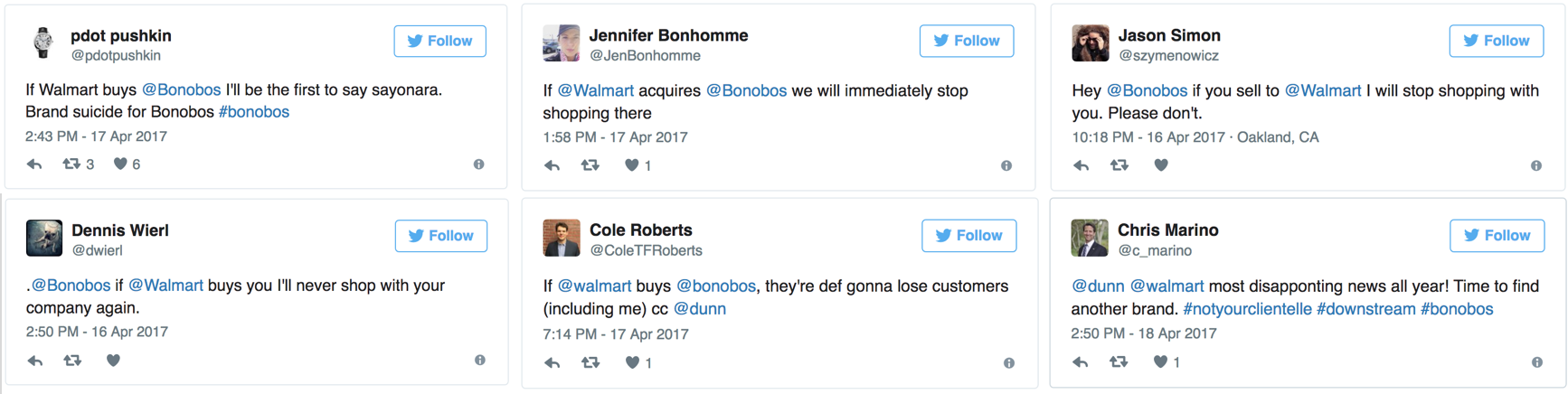
Task: Reply to Cole Roberts' tweet
Action: coord(553,363)
